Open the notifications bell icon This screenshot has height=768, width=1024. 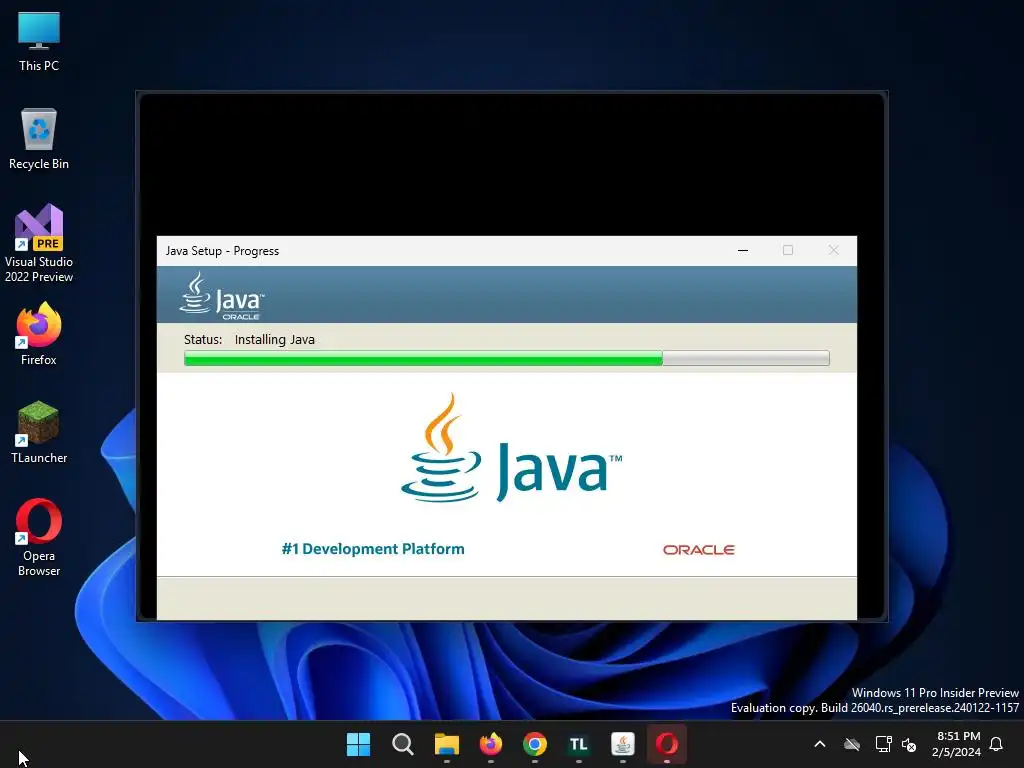pos(996,744)
